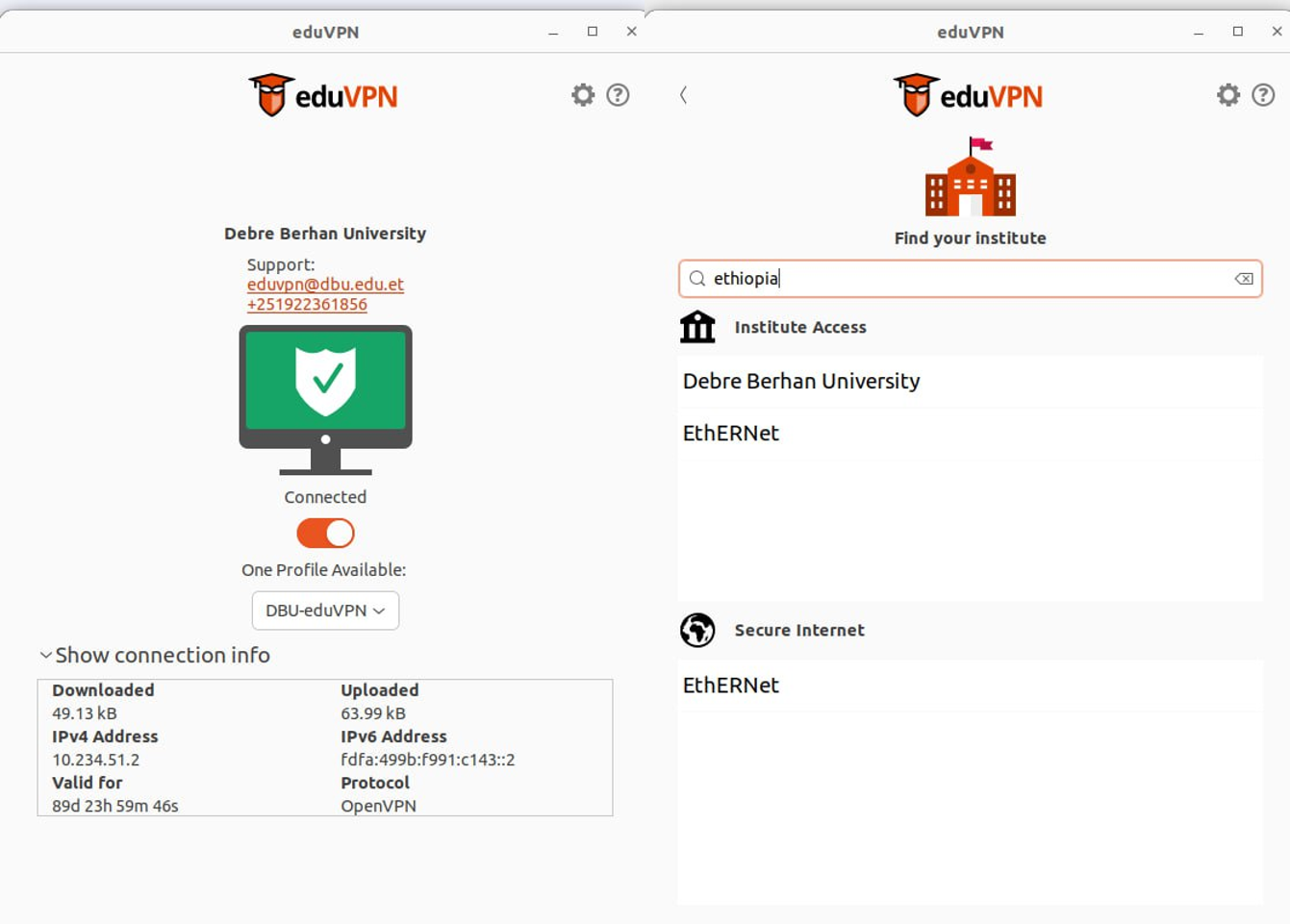This screenshot has width=1290, height=924.
Task: Click the IPv4 address 10.234.51.2
Action: (95, 760)
